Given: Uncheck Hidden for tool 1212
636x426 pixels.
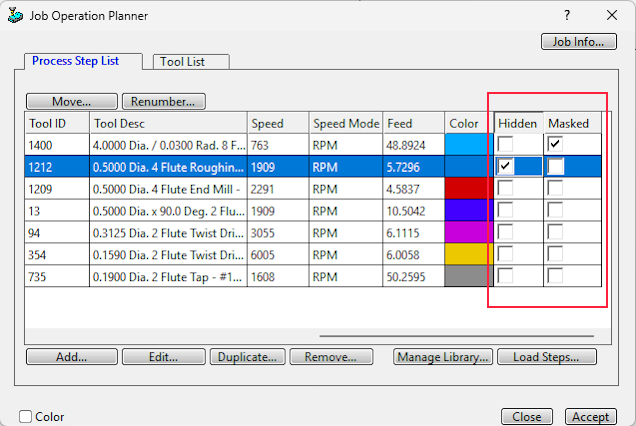Looking at the screenshot, I should (505, 166).
